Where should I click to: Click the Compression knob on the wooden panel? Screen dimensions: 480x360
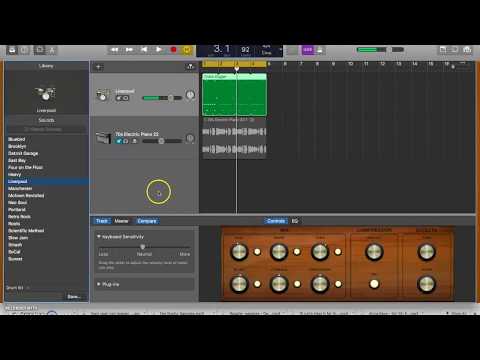[374, 252]
